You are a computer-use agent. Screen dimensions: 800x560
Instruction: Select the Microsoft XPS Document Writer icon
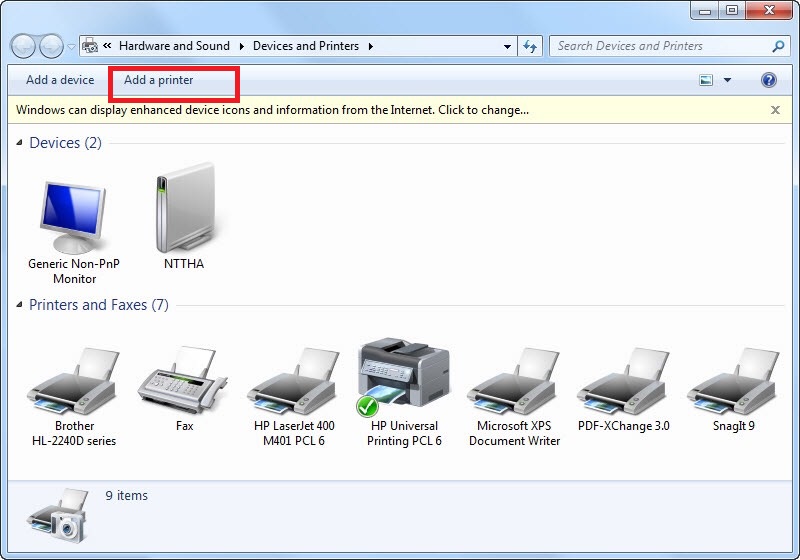(x=514, y=380)
